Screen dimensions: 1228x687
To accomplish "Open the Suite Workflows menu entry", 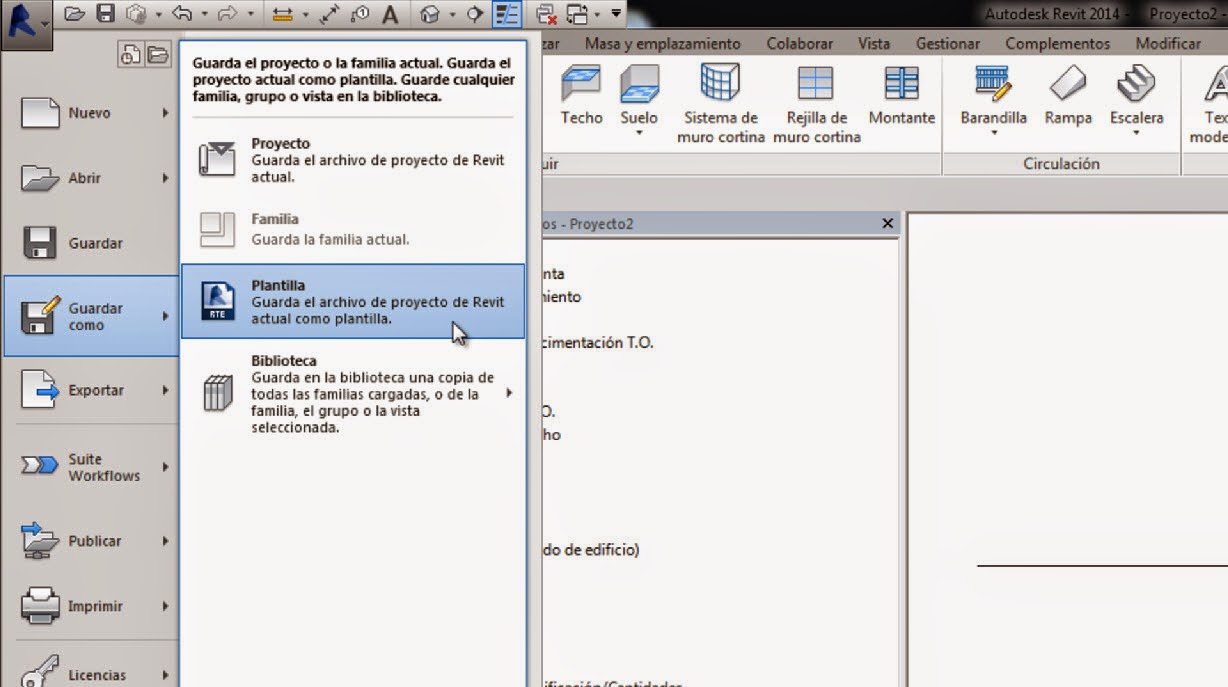I will [92, 467].
